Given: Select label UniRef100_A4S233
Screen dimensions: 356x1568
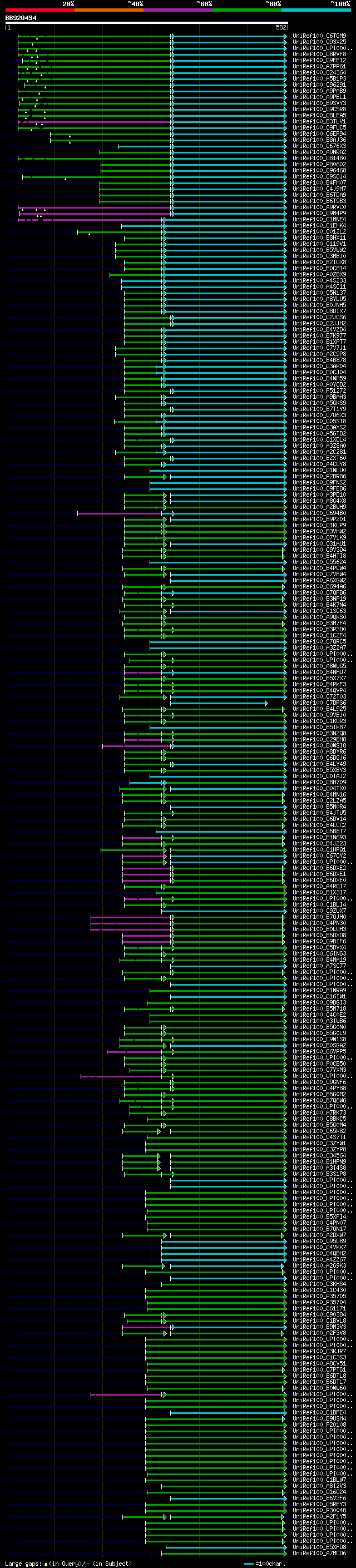Looking at the screenshot, I should (x=319, y=280).
